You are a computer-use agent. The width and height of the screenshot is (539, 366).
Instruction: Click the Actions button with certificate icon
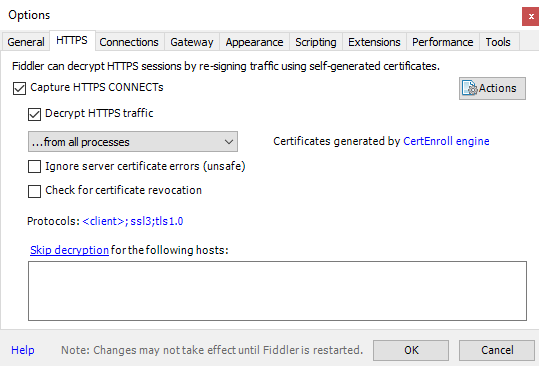(x=492, y=88)
